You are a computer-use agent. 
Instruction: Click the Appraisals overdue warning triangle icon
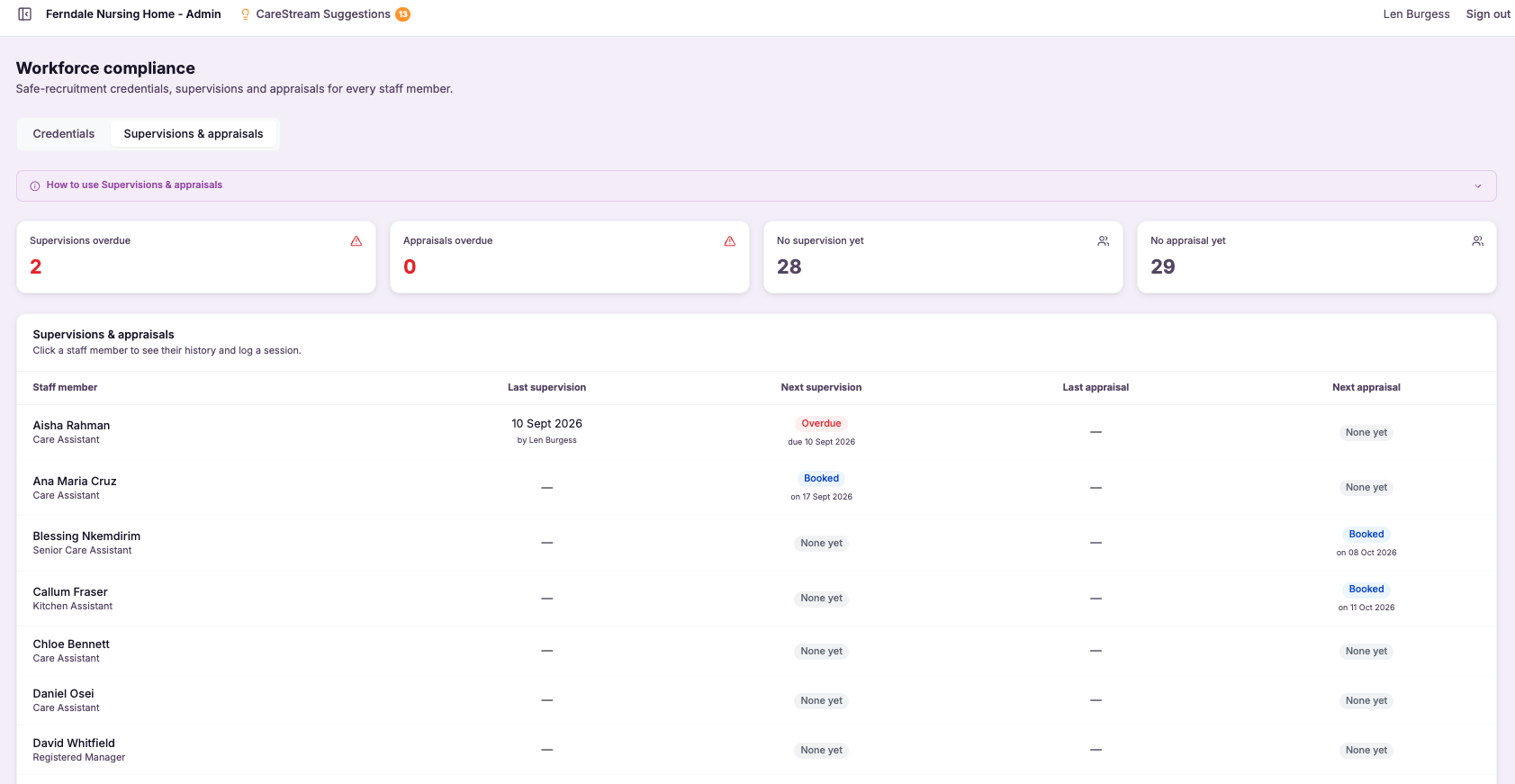pyautogui.click(x=730, y=241)
